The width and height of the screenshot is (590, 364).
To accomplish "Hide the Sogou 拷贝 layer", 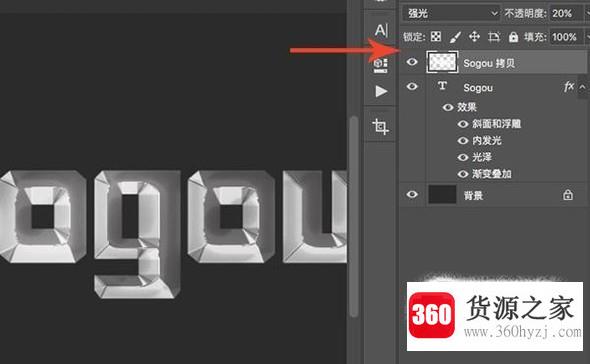I will (412, 62).
